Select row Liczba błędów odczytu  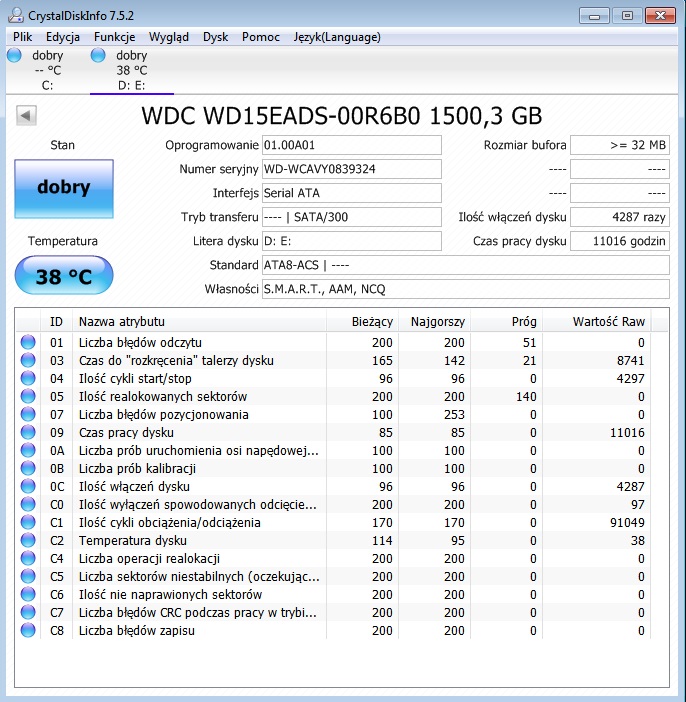(334, 342)
